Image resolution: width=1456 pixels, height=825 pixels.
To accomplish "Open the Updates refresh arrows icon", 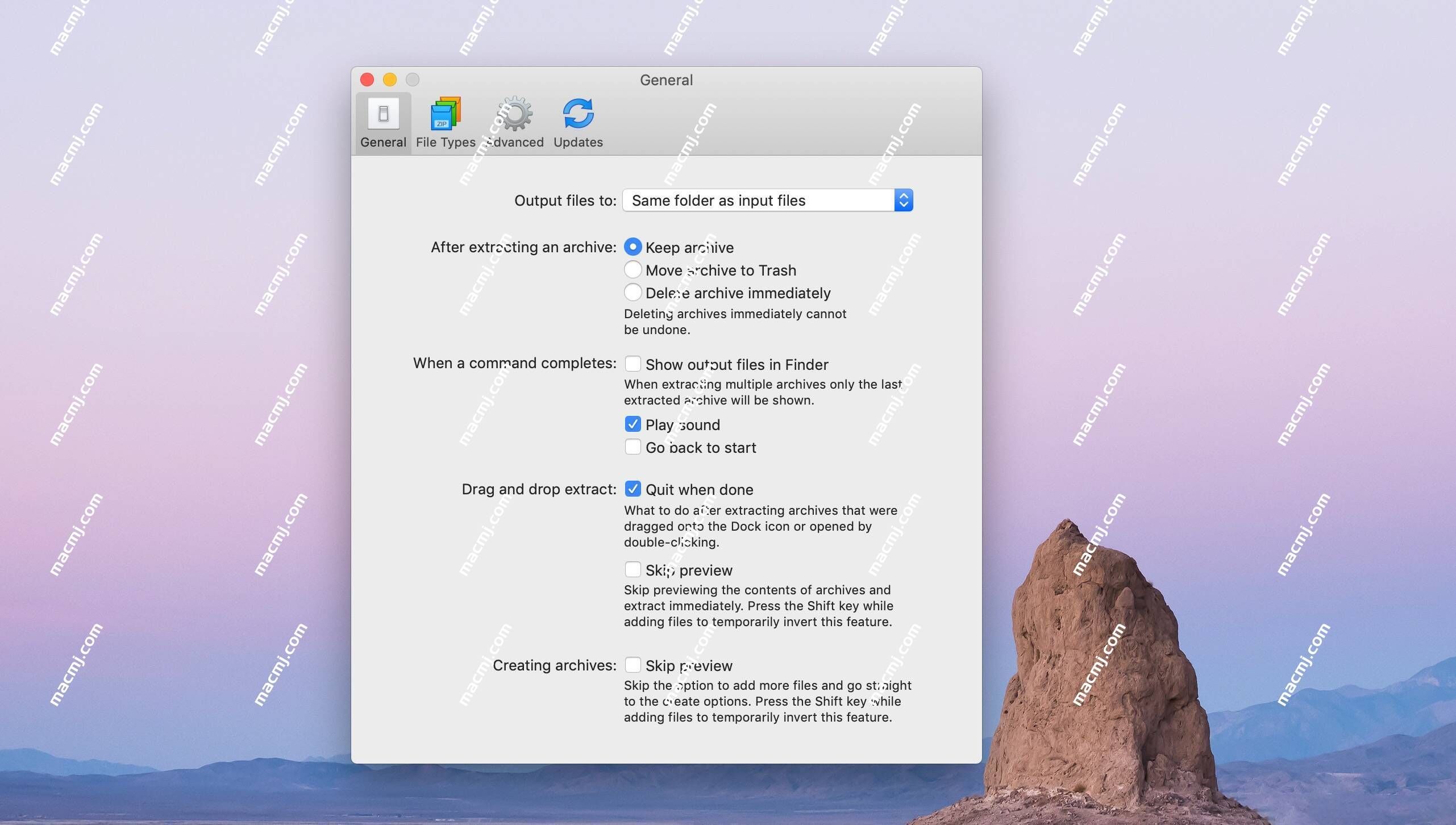I will 578,114.
